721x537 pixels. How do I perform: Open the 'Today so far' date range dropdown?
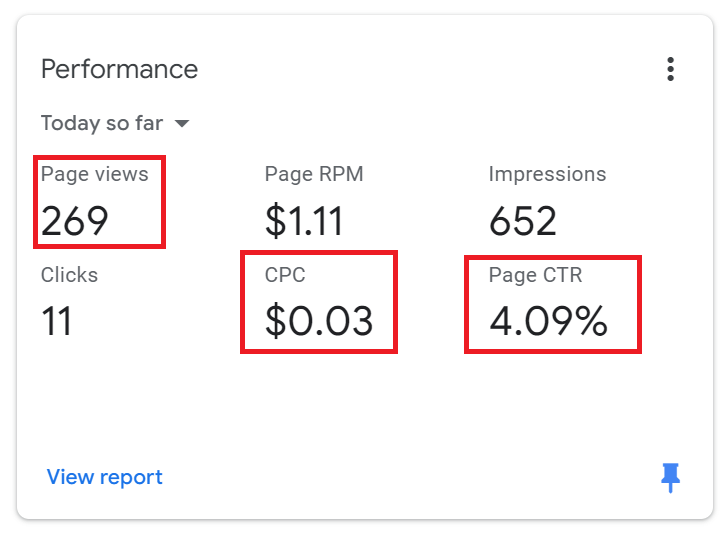115,123
